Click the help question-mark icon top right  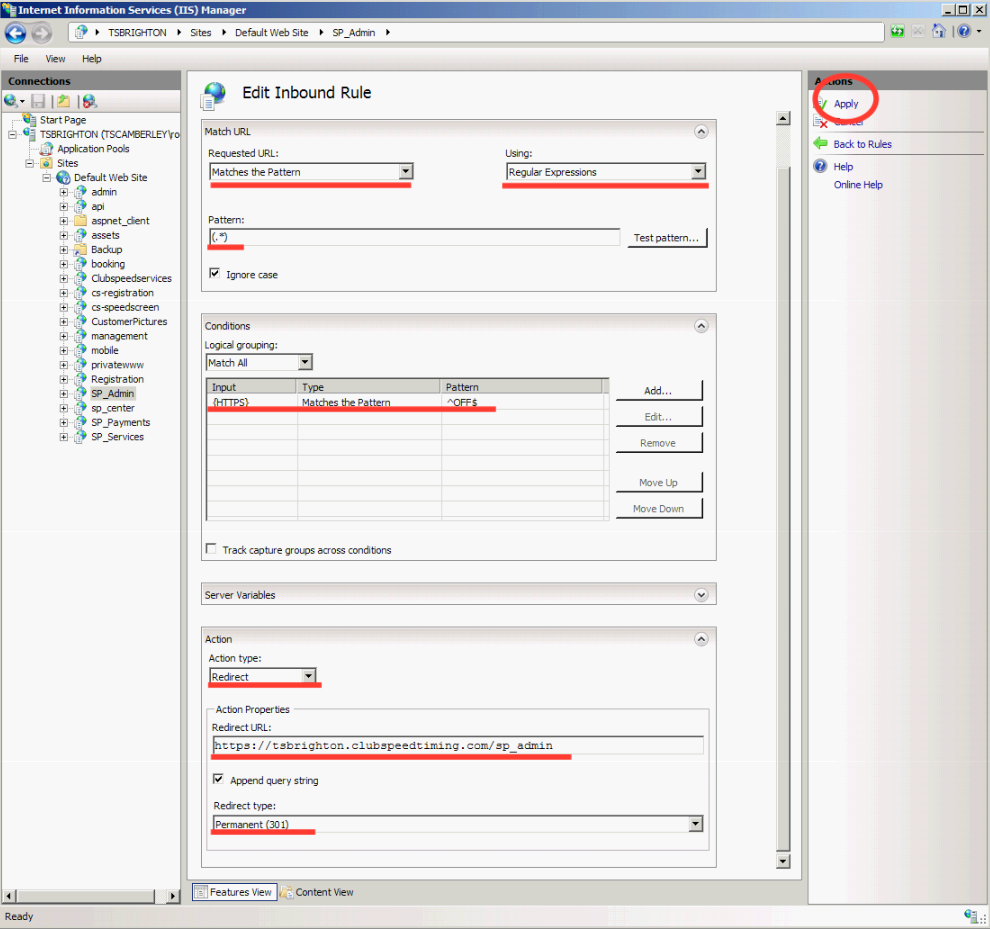click(964, 32)
